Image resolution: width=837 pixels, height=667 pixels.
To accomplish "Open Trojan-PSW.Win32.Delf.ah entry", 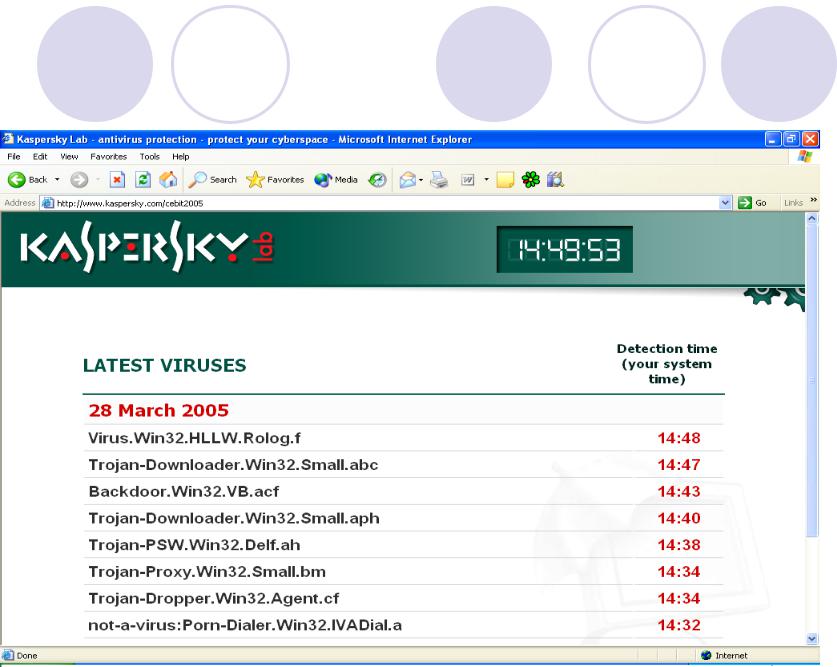I will point(194,545).
